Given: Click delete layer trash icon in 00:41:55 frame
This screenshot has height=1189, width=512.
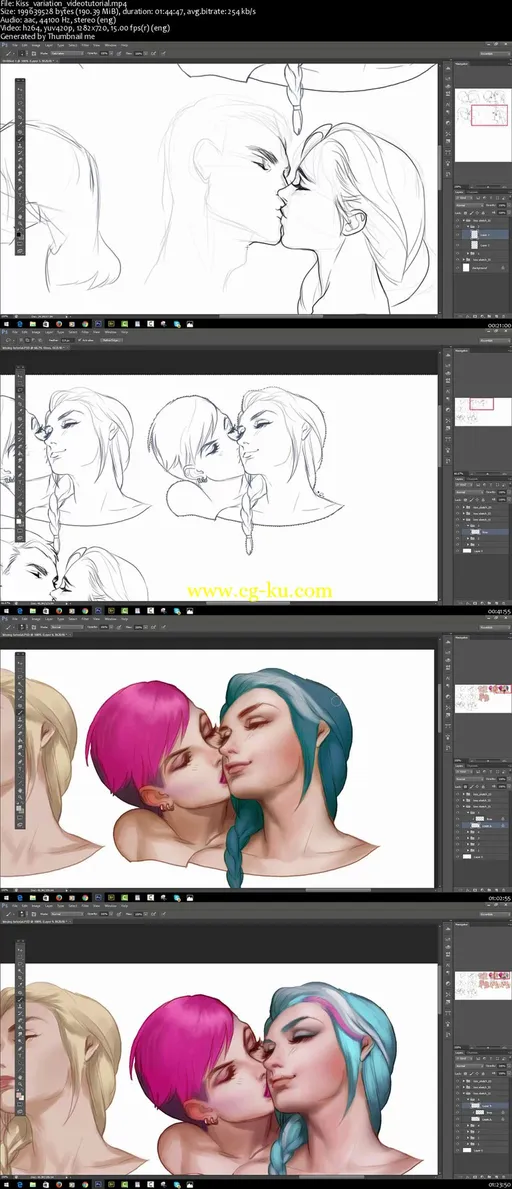Looking at the screenshot, I should tap(504, 603).
